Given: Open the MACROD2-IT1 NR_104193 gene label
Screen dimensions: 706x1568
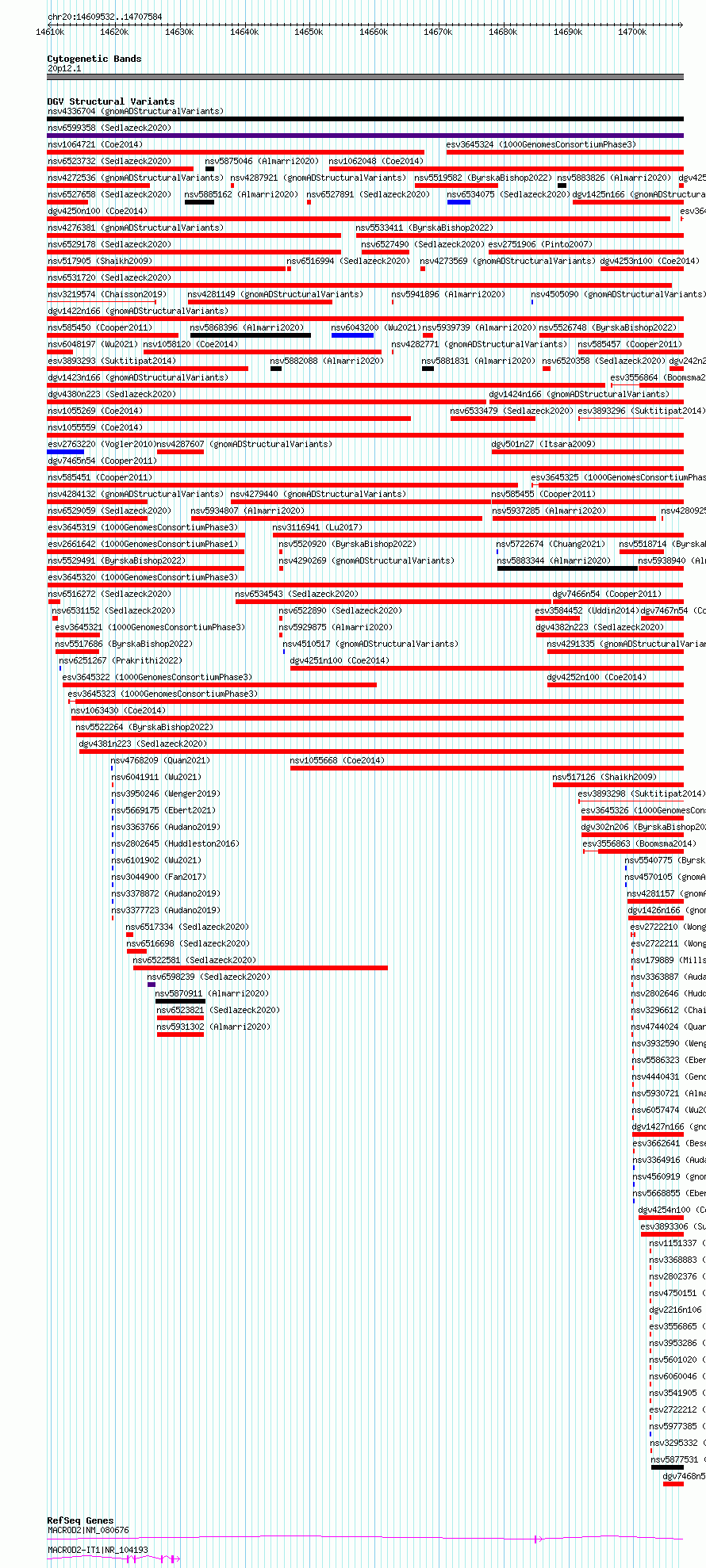Looking at the screenshot, I should pos(98,1550).
